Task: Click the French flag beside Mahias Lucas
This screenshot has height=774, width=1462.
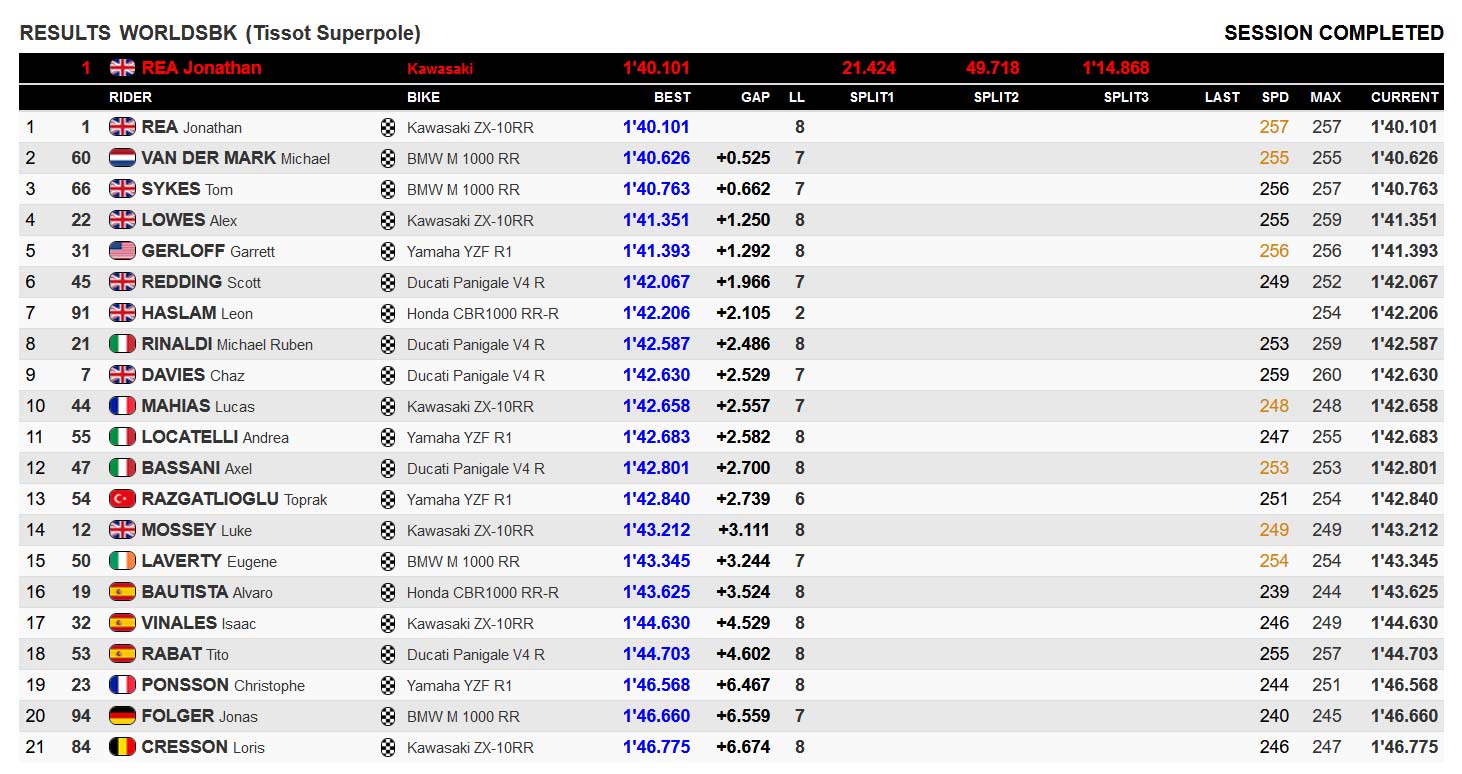Action: click(x=122, y=406)
